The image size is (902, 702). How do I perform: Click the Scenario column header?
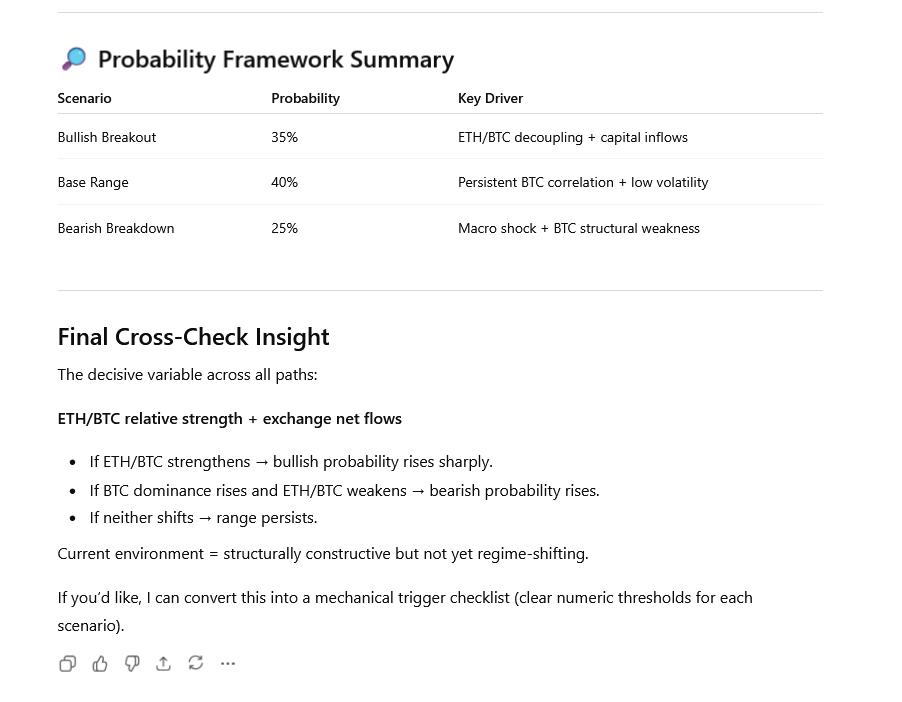pos(85,98)
